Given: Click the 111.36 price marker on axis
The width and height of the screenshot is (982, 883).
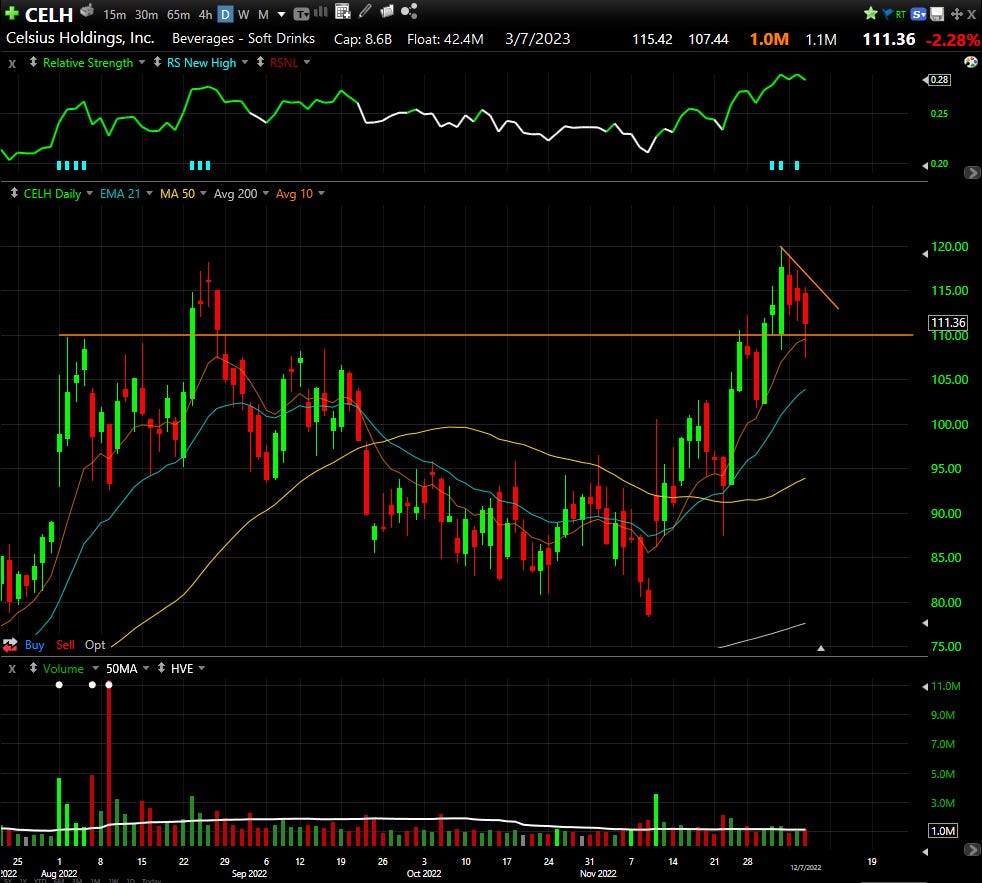Looking at the screenshot, I should pyautogui.click(x=948, y=323).
